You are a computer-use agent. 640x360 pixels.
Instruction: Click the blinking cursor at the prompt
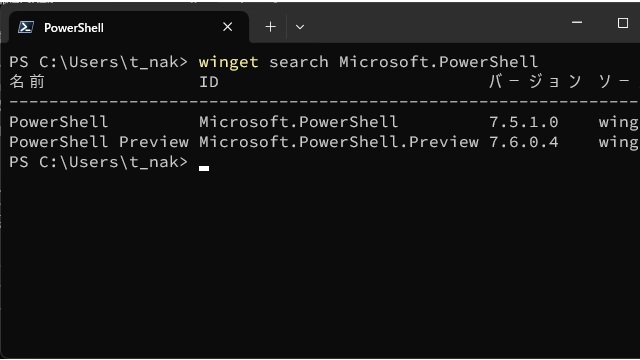(204, 168)
